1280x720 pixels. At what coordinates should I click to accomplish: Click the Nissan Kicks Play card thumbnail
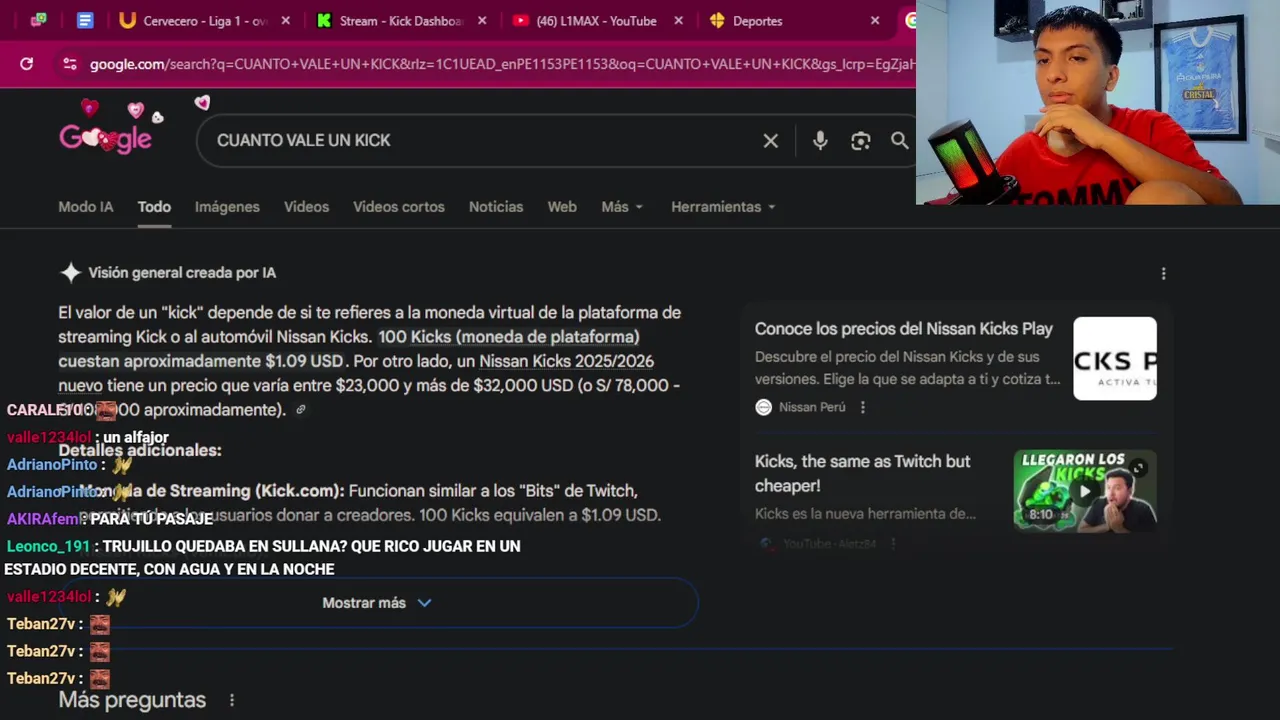1115,359
